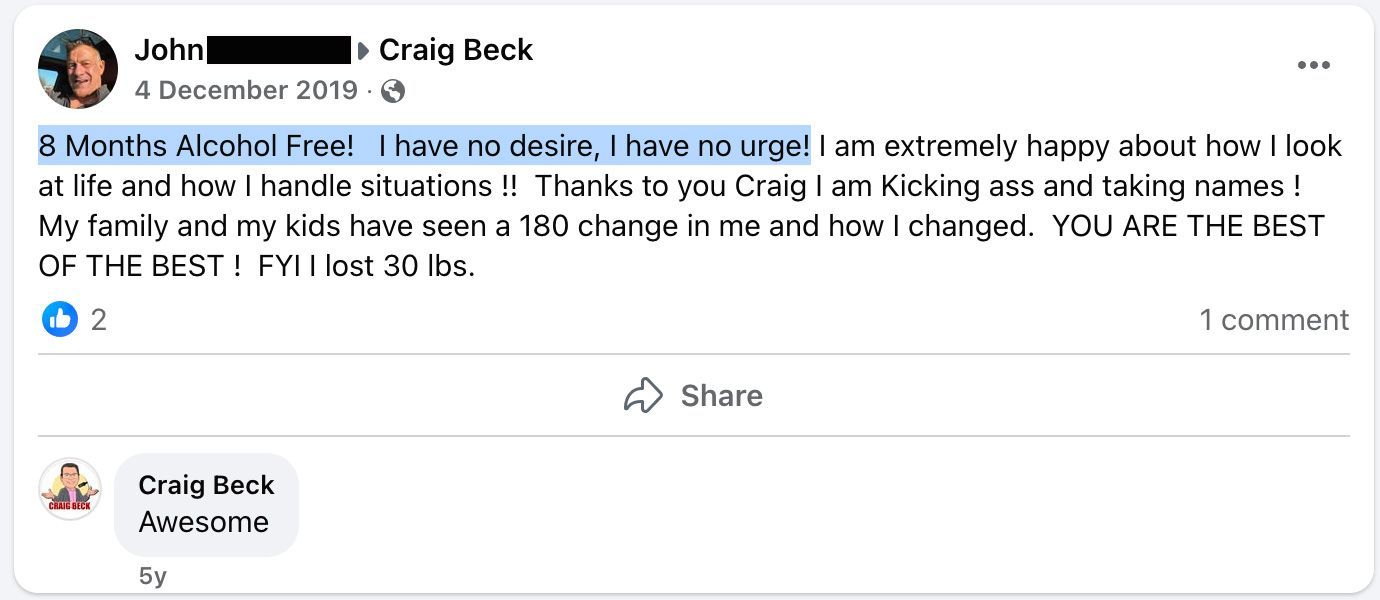The width and height of the screenshot is (1380, 600).
Task: Click the globe public audience icon
Action: 393,91
